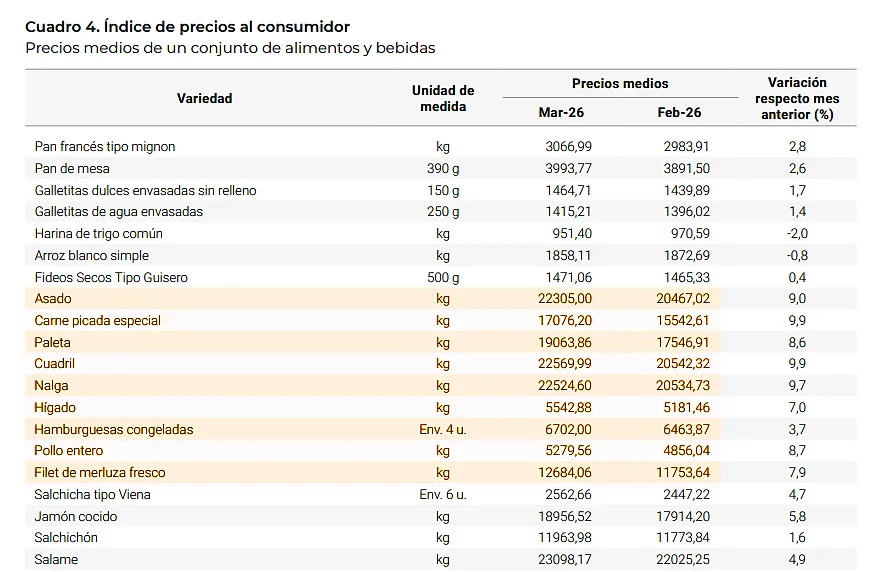This screenshot has height=572, width=880.
Task: Click the Cuadro 4 table title
Action: point(187,27)
